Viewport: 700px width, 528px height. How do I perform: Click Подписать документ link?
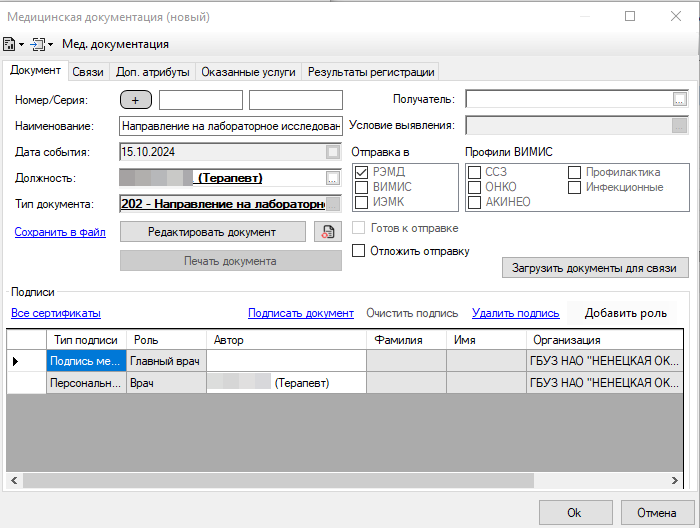[x=301, y=313]
